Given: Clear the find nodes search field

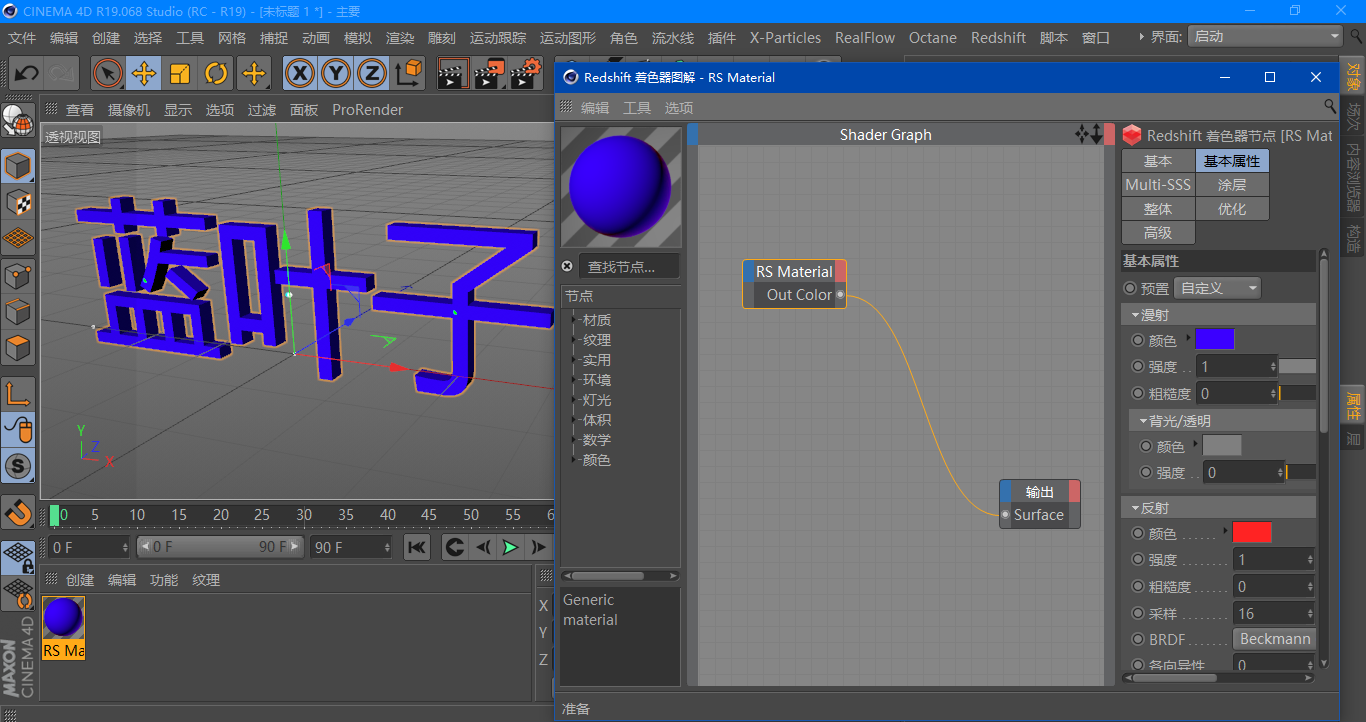Looking at the screenshot, I should tap(567, 266).
